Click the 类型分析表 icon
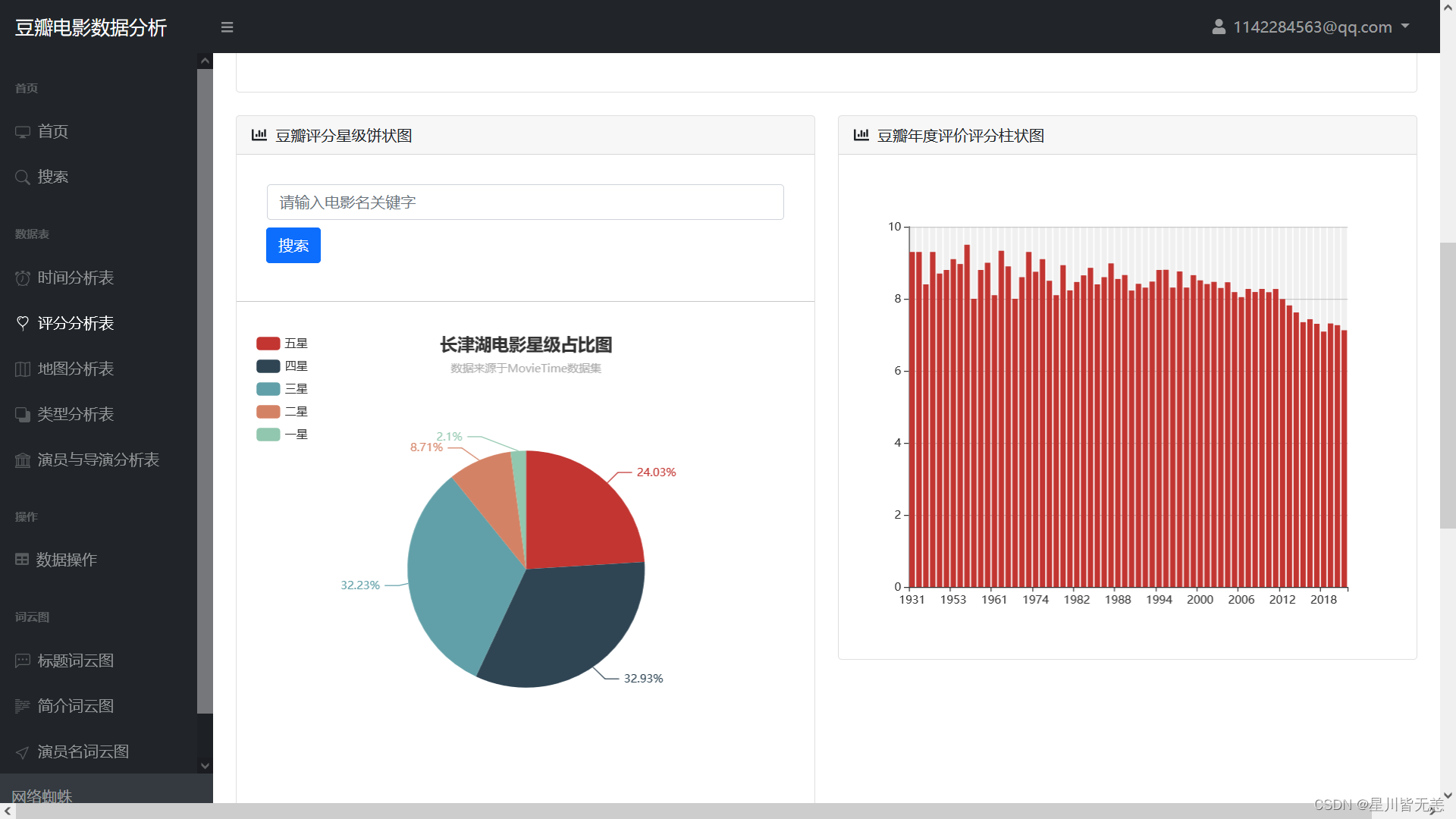1456x819 pixels. click(x=23, y=415)
